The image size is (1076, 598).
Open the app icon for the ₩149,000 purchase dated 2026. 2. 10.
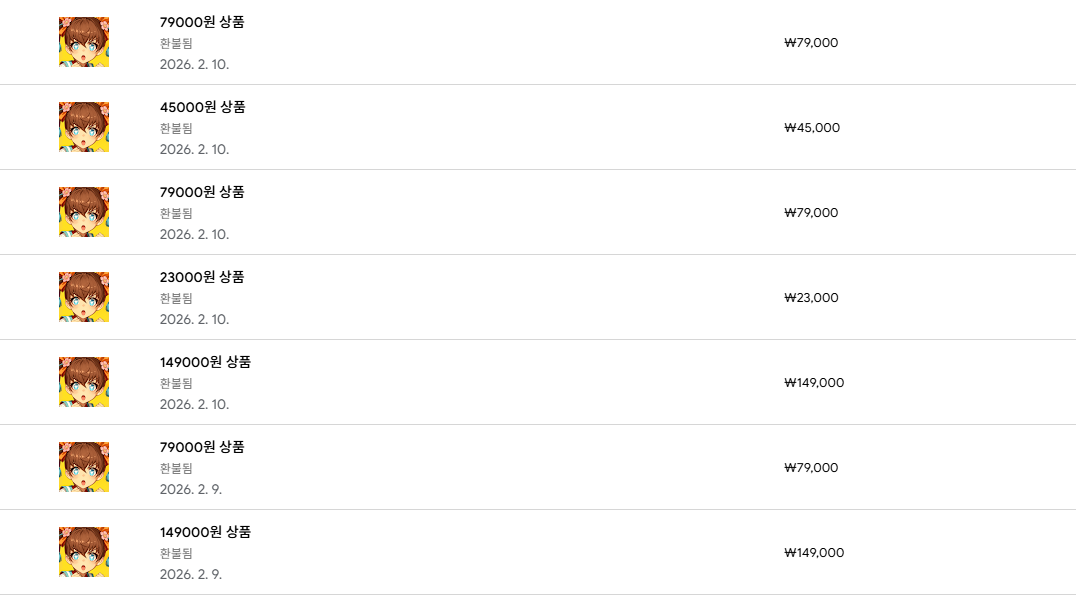click(84, 382)
